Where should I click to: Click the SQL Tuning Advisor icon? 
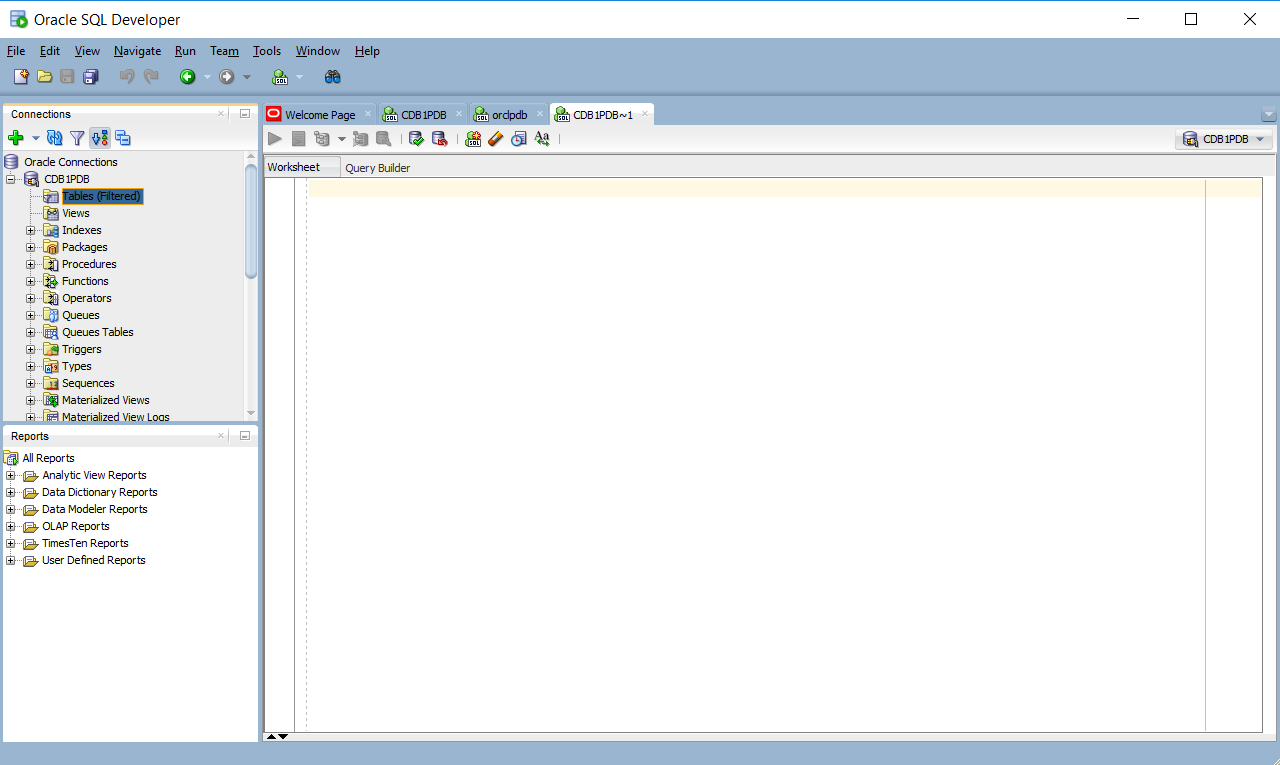pyautogui.click(x=383, y=139)
